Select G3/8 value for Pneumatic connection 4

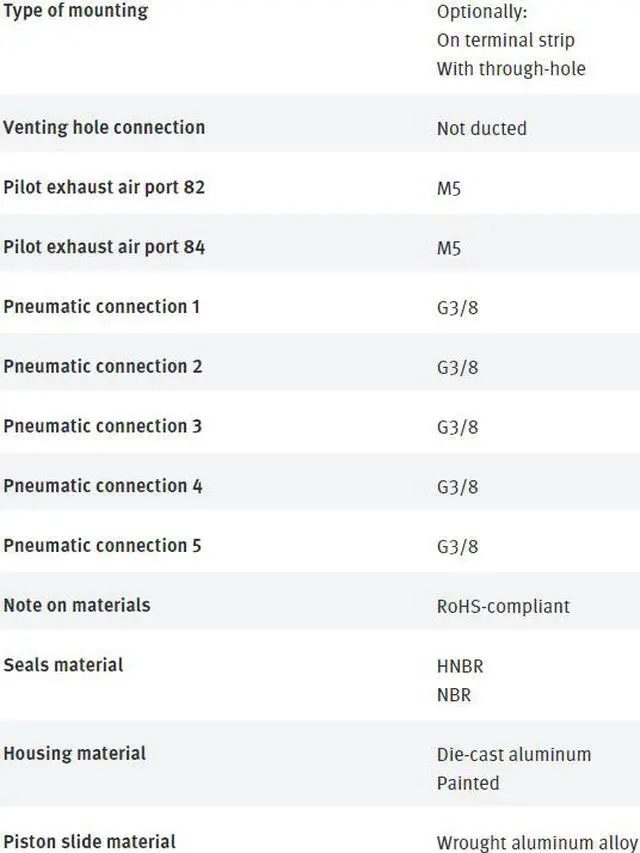pyautogui.click(x=458, y=487)
